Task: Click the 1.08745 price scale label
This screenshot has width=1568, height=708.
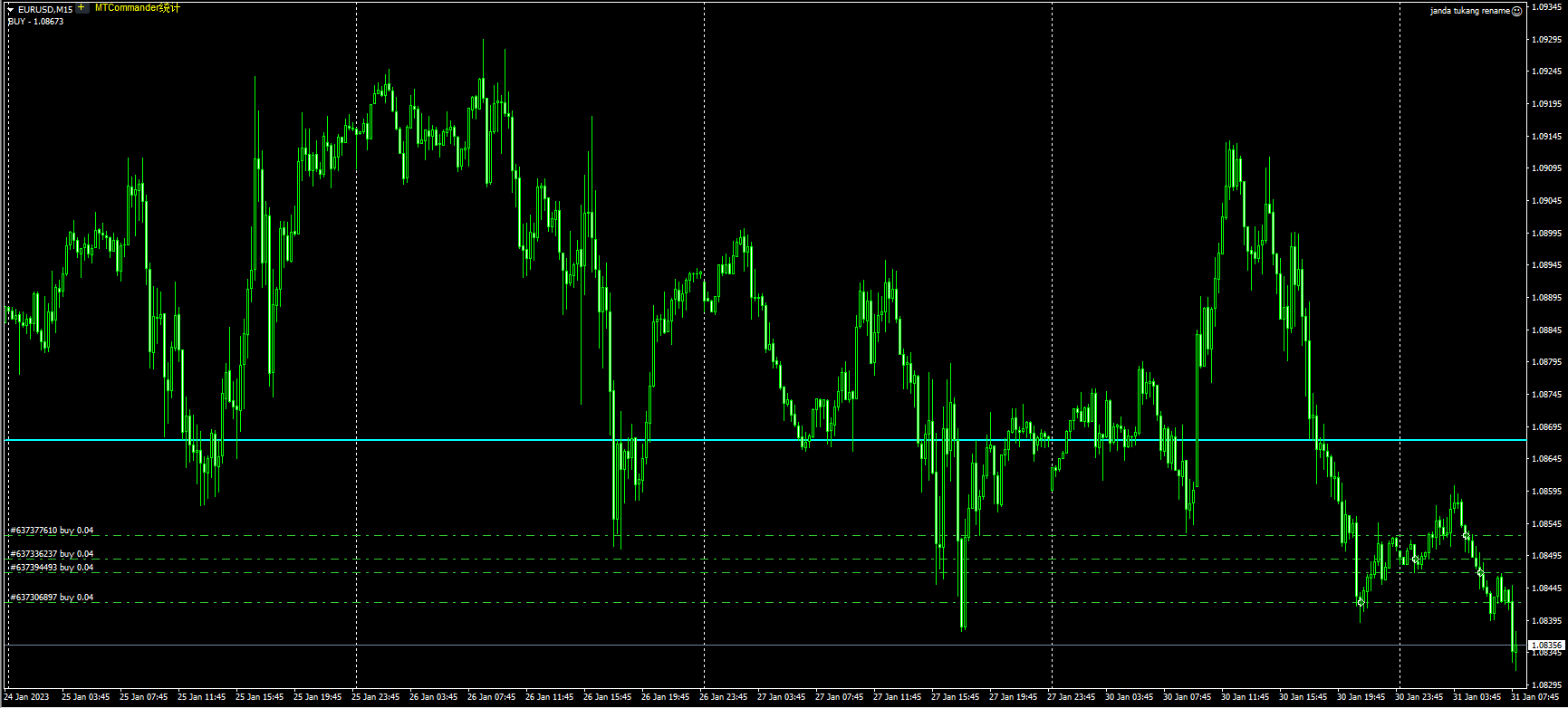Action: click(1547, 395)
